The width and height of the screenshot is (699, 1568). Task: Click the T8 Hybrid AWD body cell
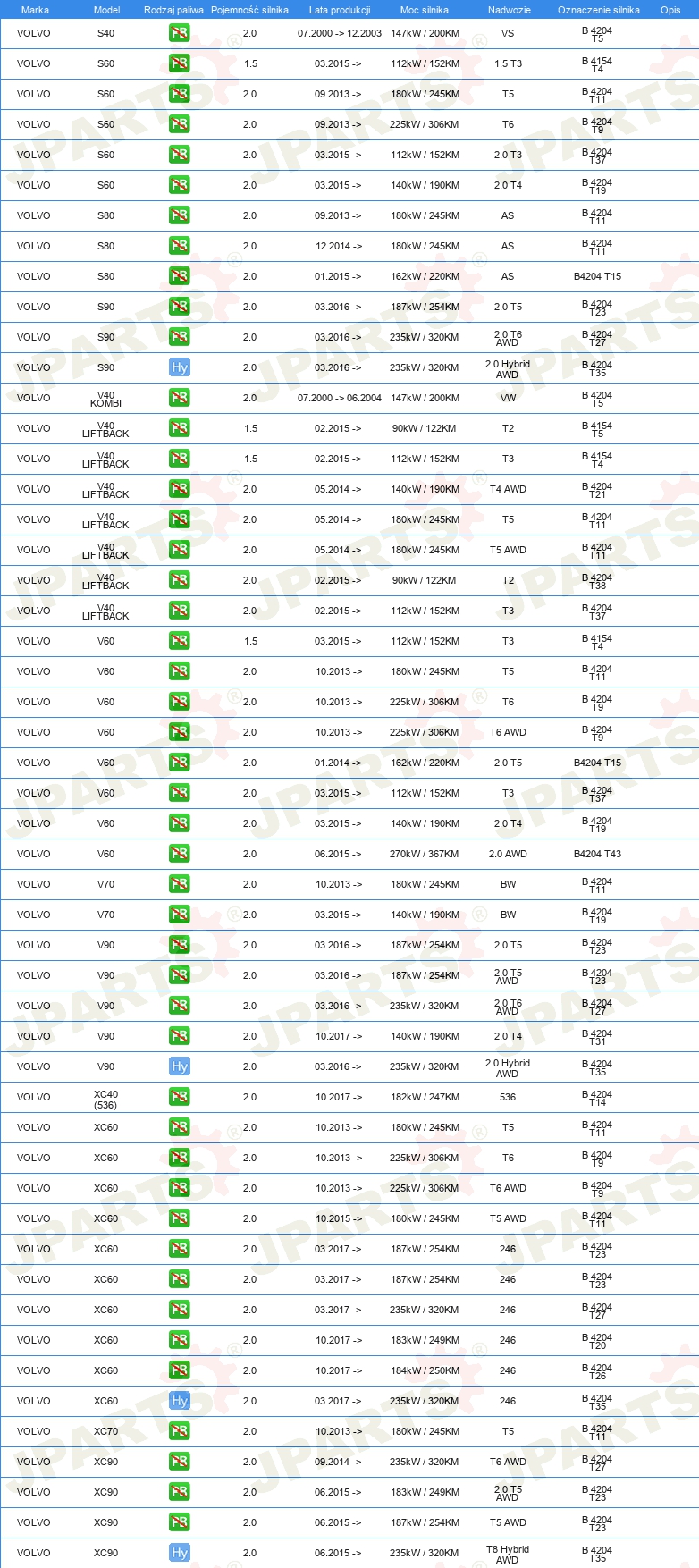coord(508,1555)
